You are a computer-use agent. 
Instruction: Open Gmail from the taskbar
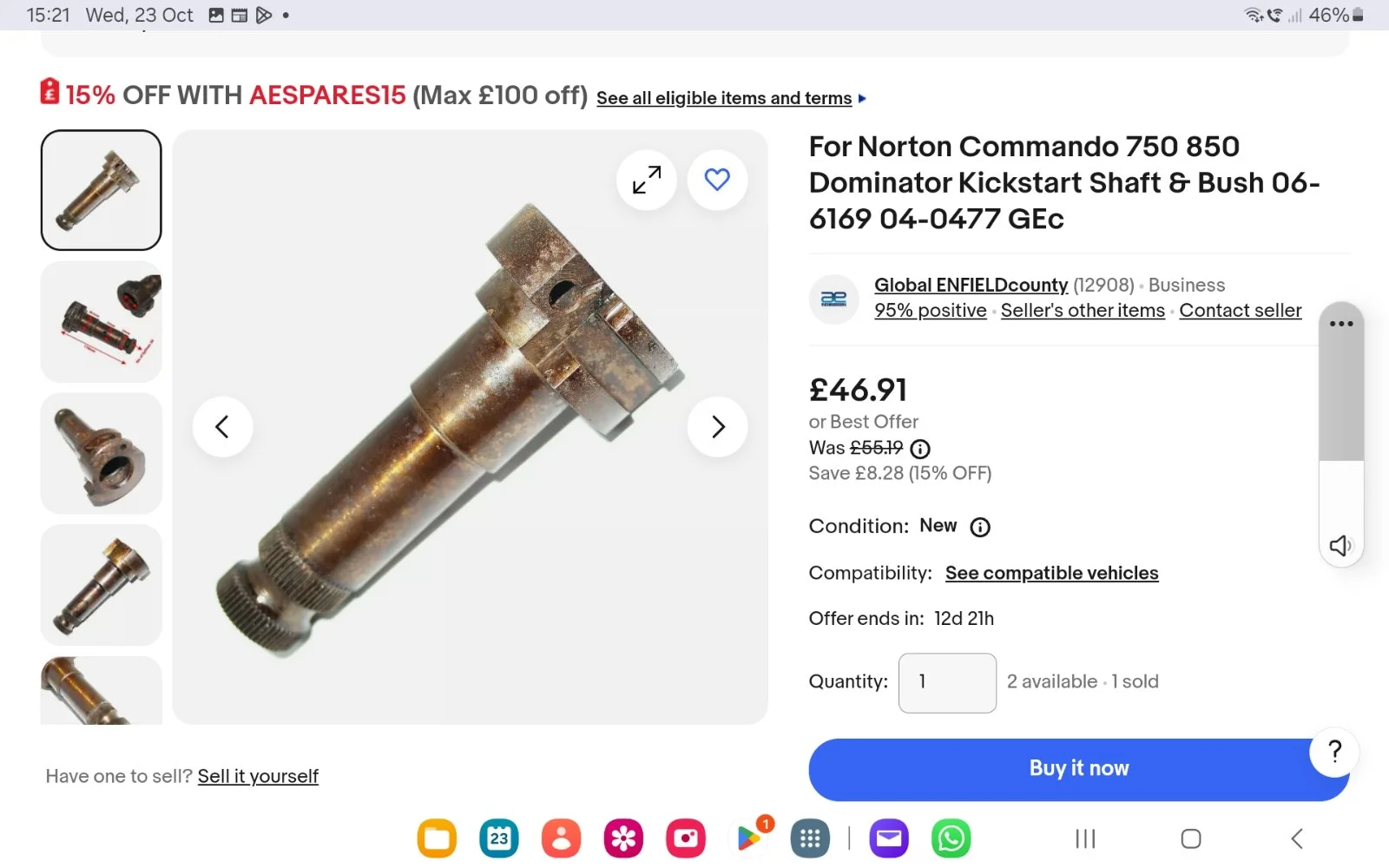[x=888, y=838]
